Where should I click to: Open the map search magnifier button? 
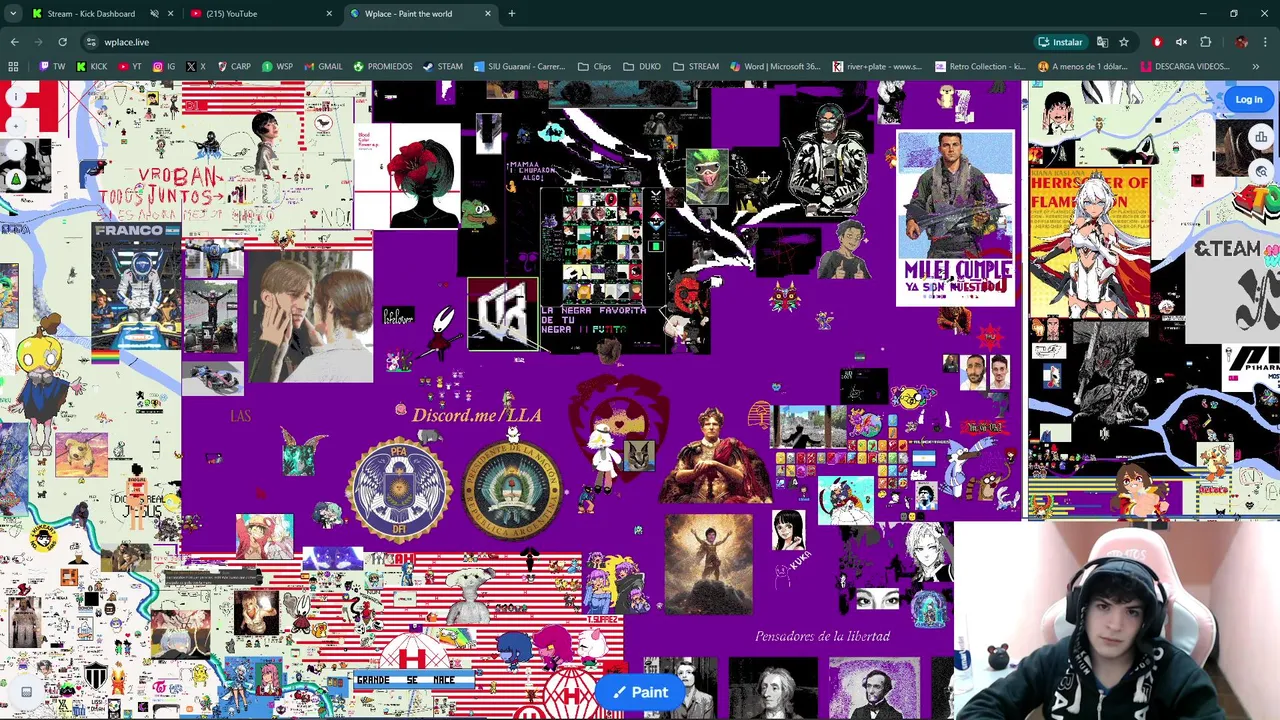click(1262, 172)
